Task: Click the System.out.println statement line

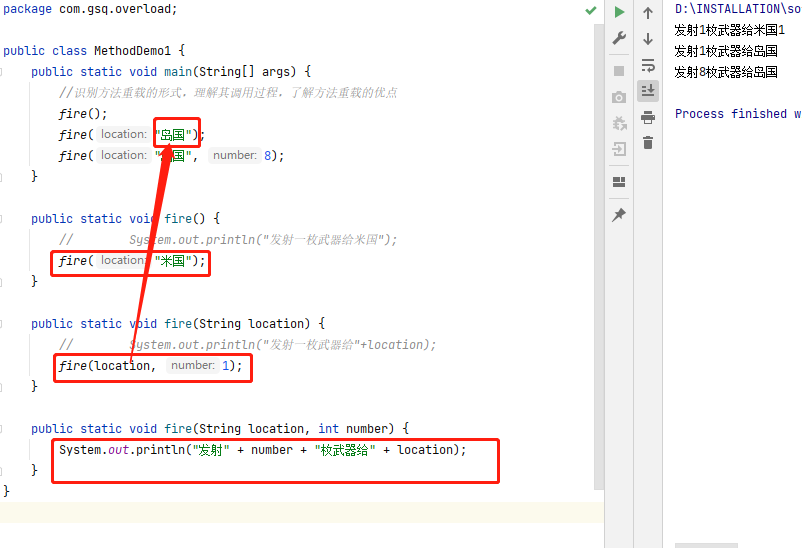Action: pyautogui.click(x=262, y=450)
